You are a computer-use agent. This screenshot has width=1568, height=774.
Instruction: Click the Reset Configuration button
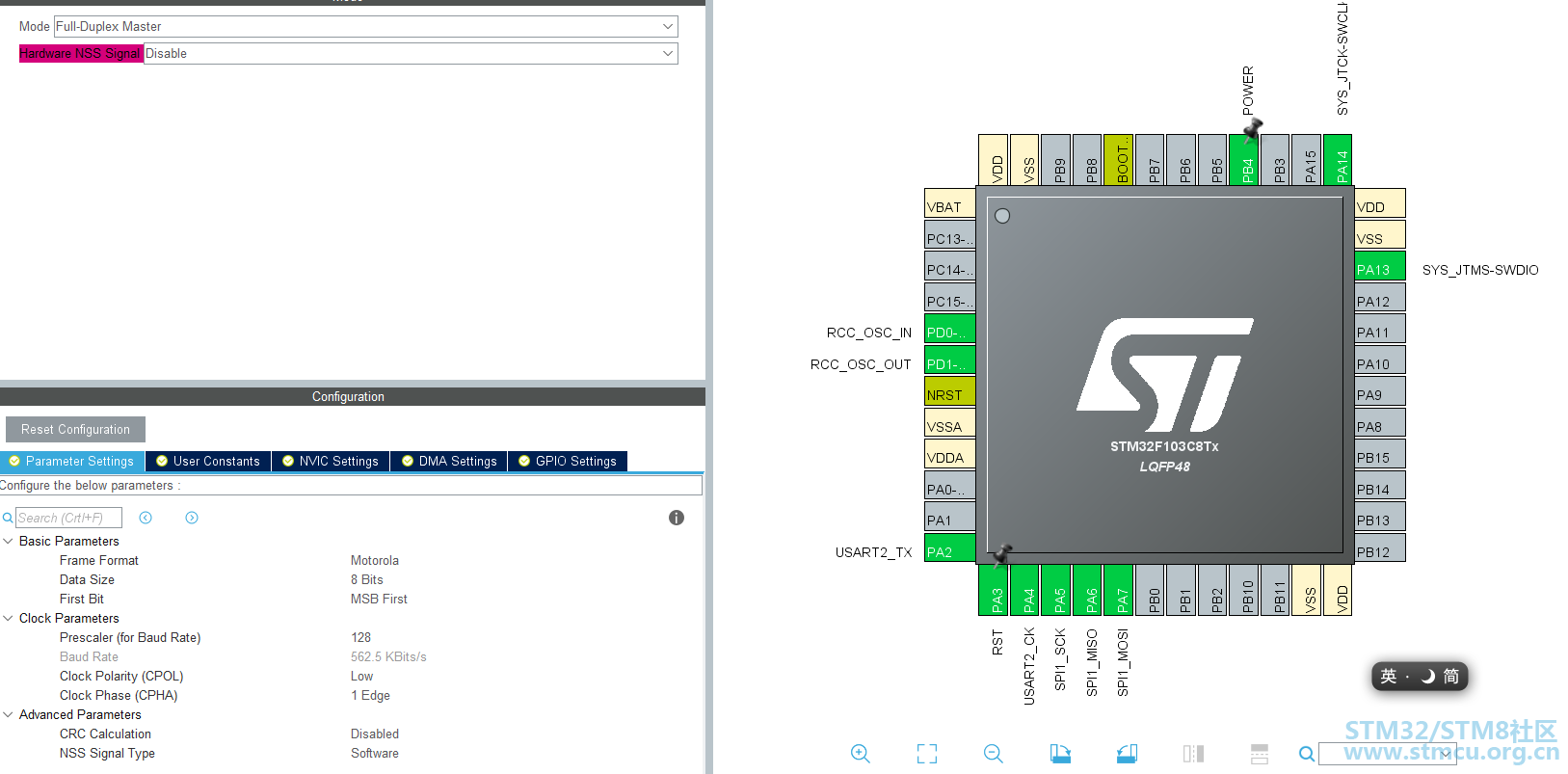(75, 430)
